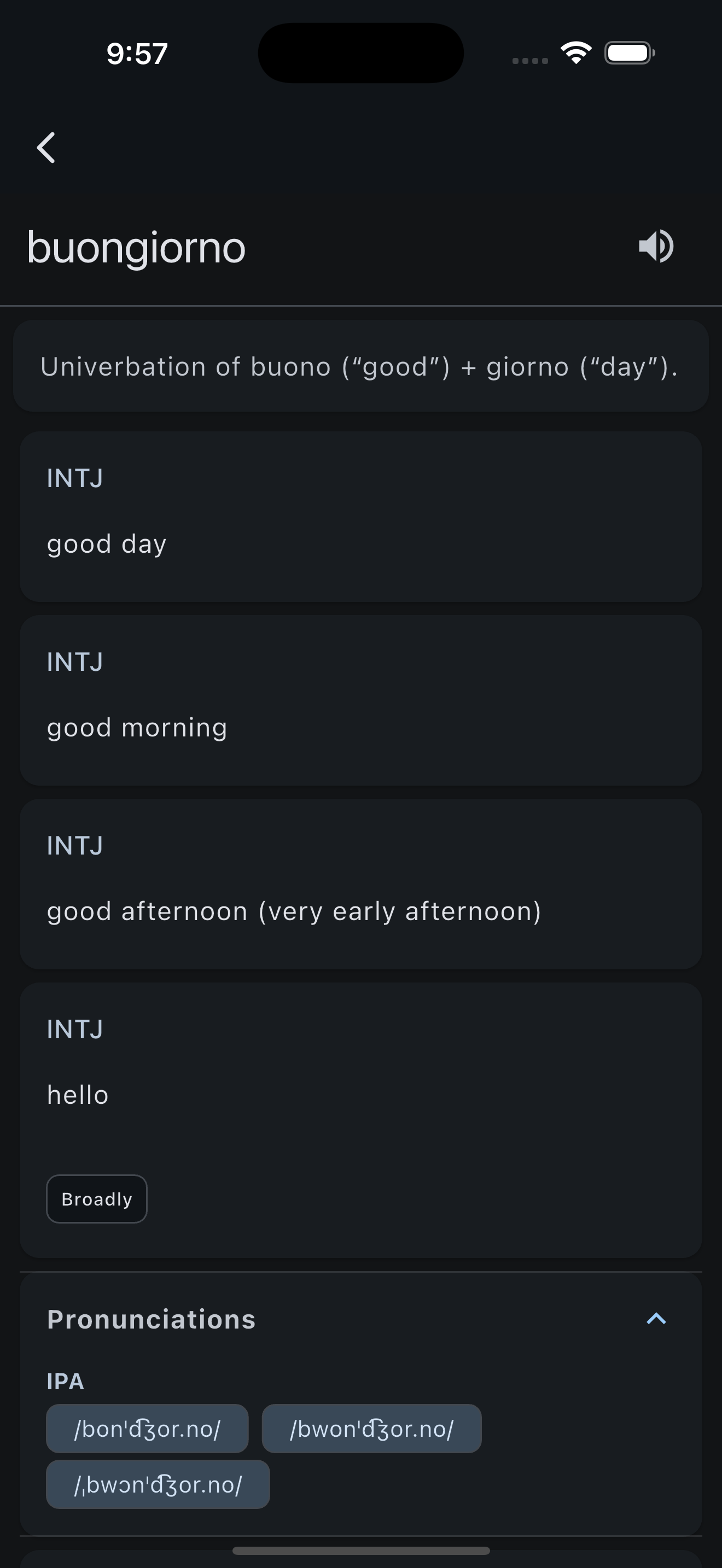Select the /bwonˈd͡ʒor.no/ IPA chip
The width and height of the screenshot is (722, 1568).
click(x=371, y=1429)
